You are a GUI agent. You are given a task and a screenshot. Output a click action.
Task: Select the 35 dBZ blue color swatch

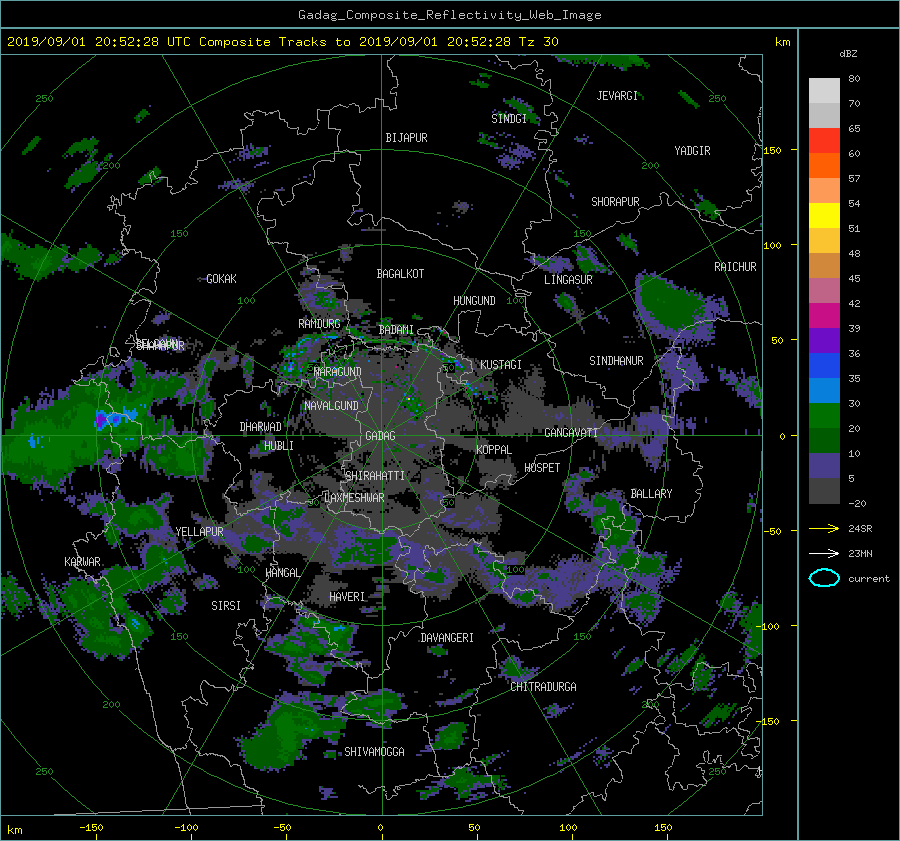coord(824,365)
